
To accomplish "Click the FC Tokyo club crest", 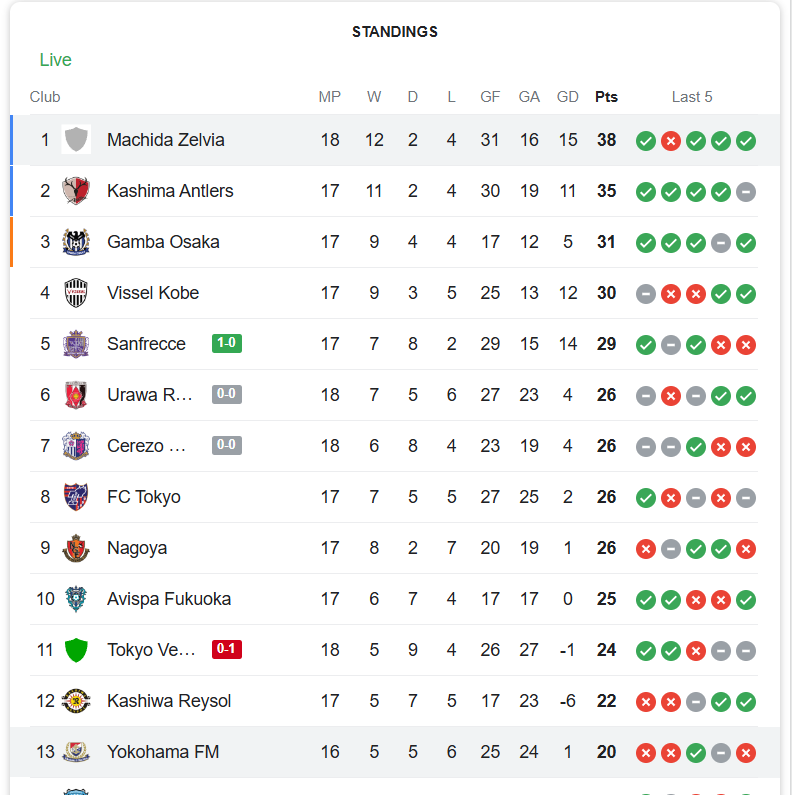I will pyautogui.click(x=76, y=497).
